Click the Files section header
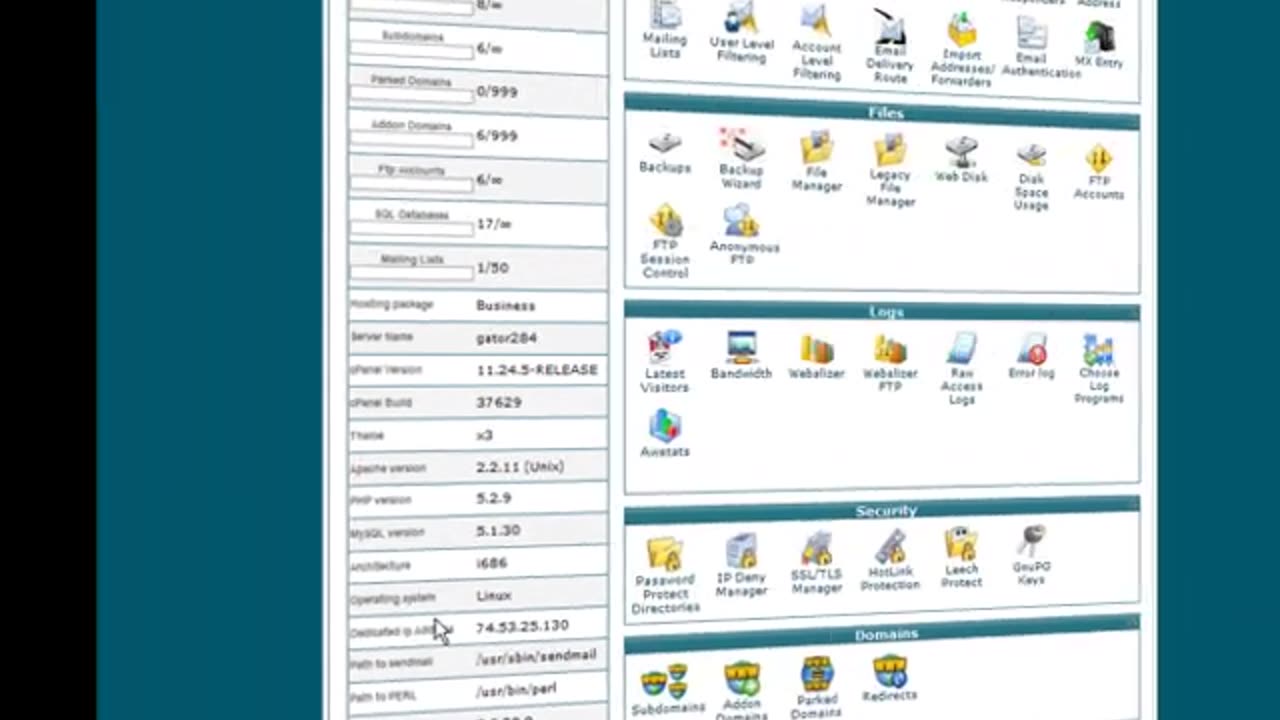Image resolution: width=1280 pixels, height=720 pixels. tap(882, 112)
